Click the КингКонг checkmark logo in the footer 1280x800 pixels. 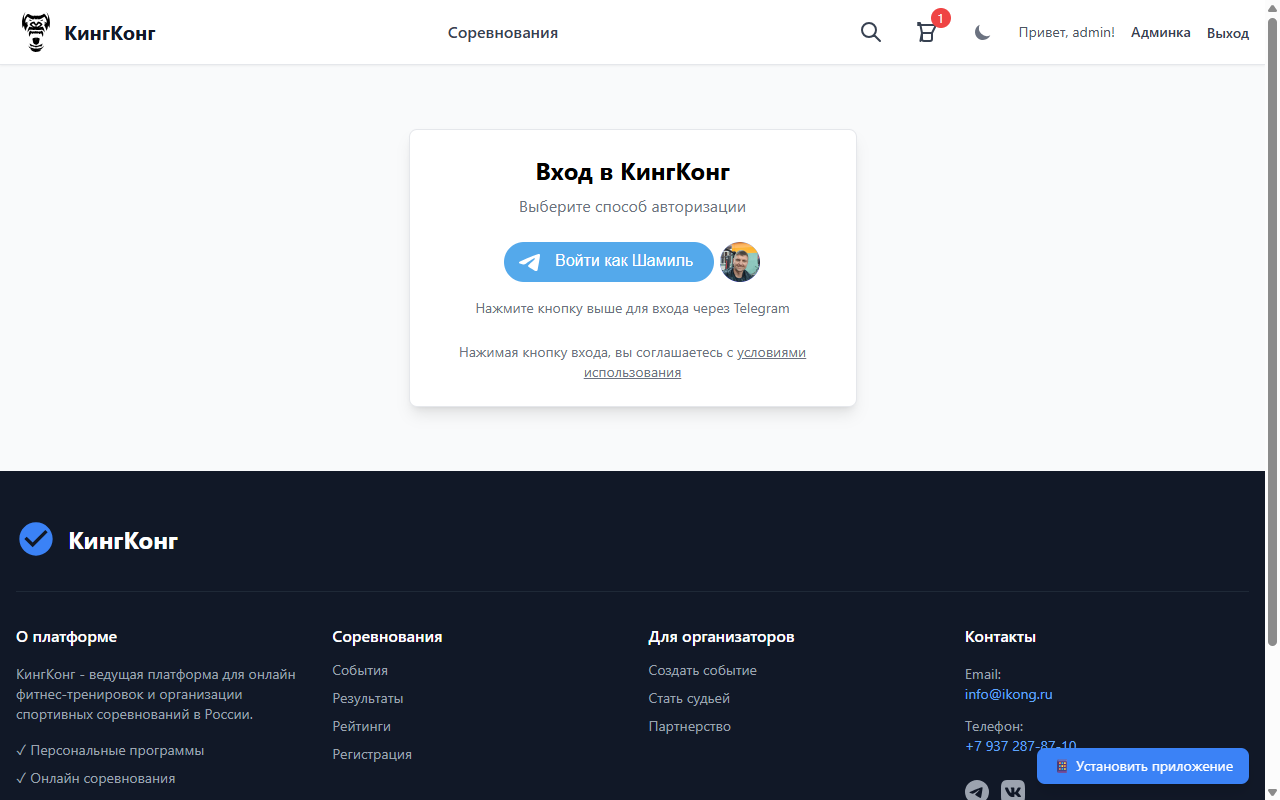pos(35,539)
